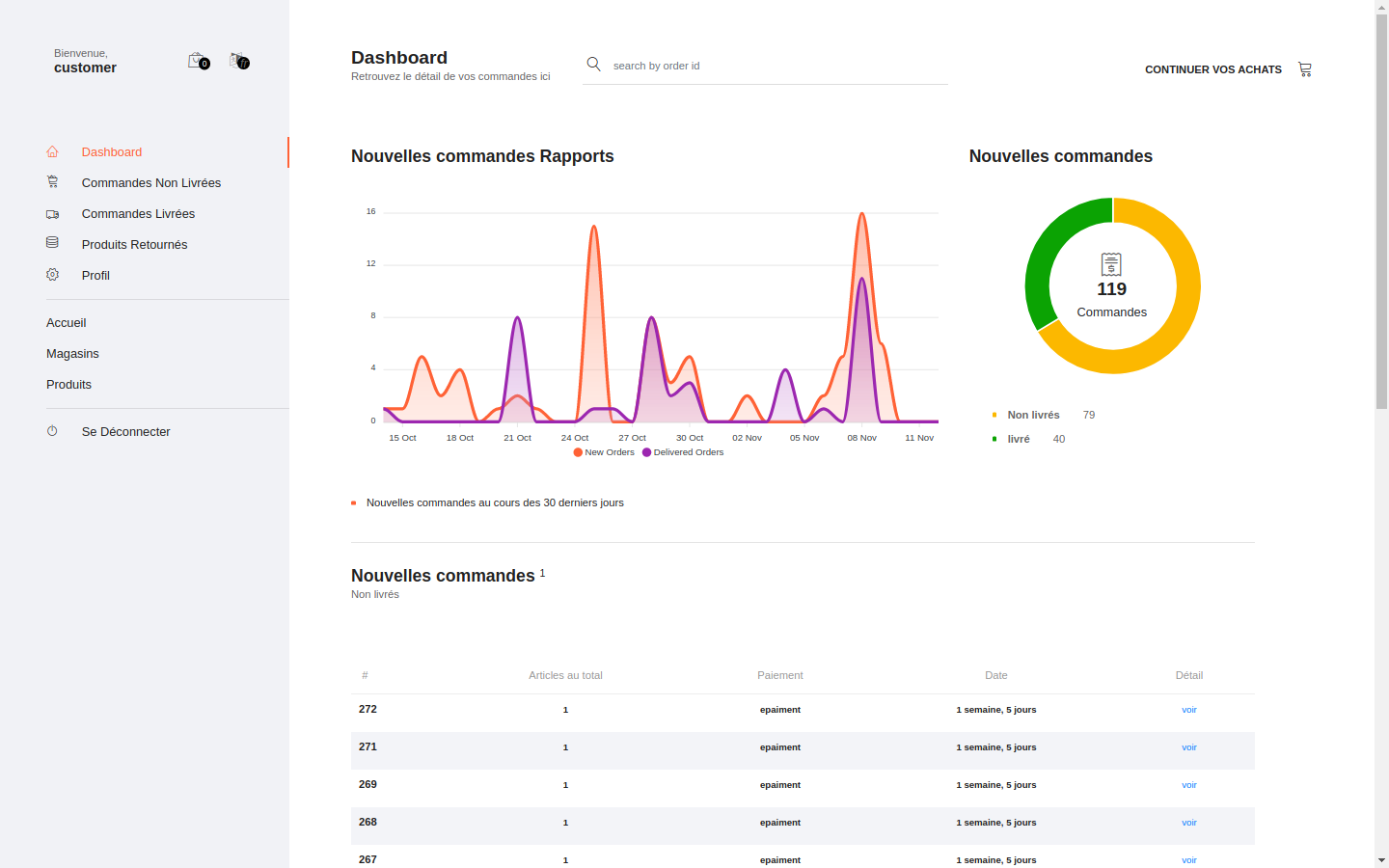This screenshot has width=1389, height=868.
Task: Click the cart icon in the top-right header
Action: (x=1305, y=69)
